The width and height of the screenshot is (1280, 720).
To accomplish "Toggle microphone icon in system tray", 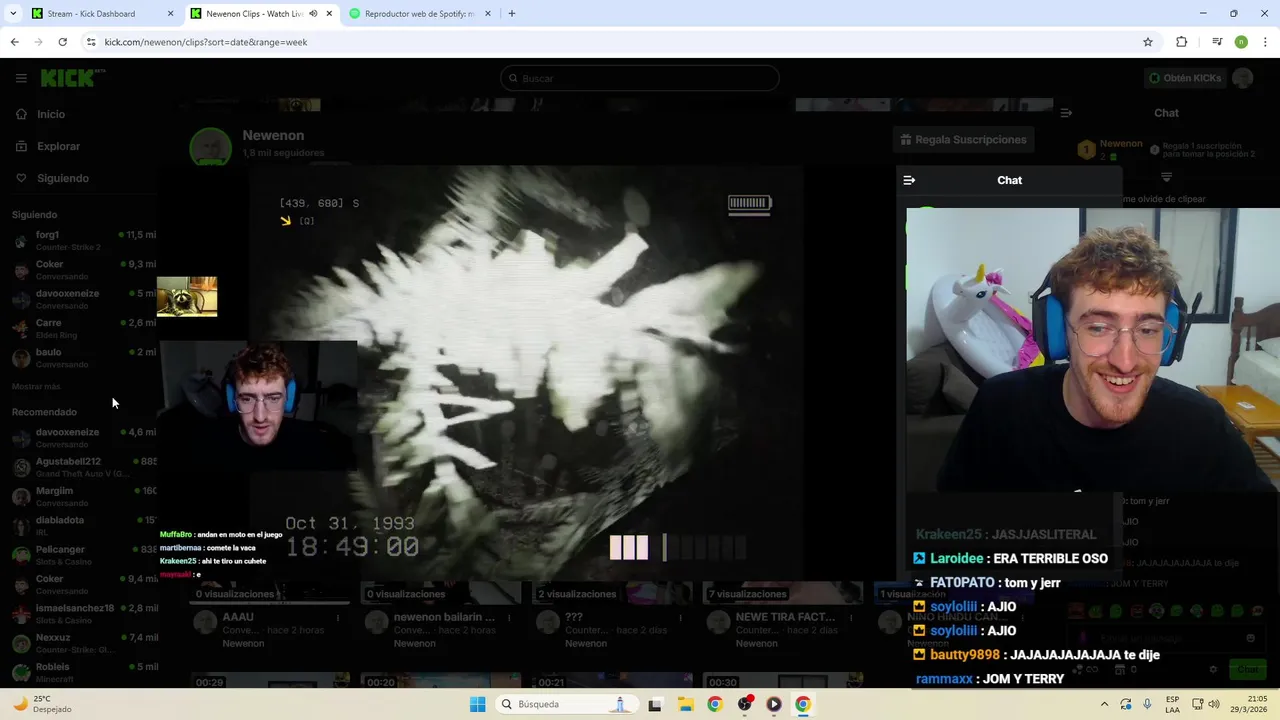I will (1147, 704).
